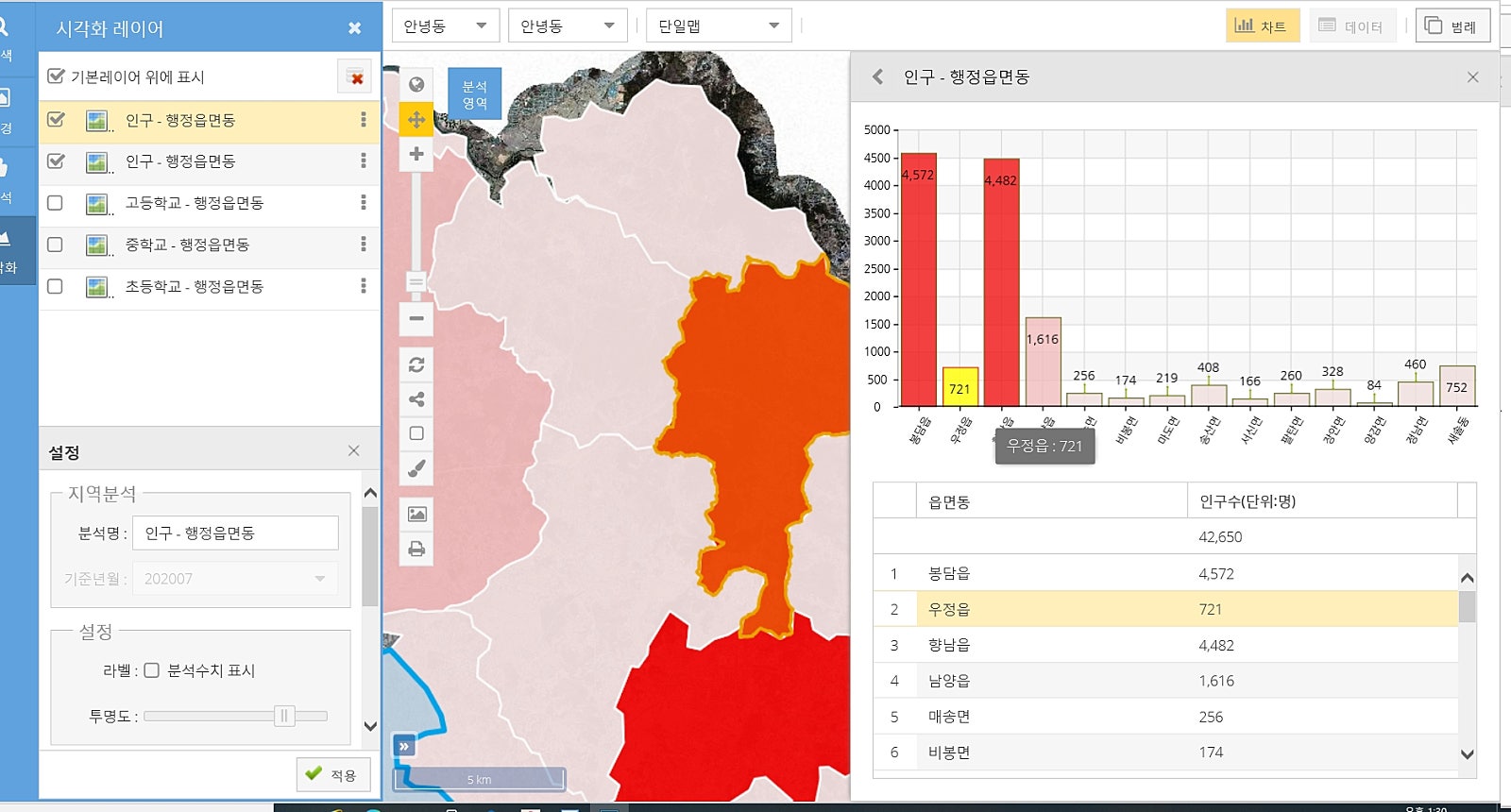Click the layer icon of 중학교 - 행정읍면동
The width and height of the screenshot is (1511, 812).
point(97,245)
